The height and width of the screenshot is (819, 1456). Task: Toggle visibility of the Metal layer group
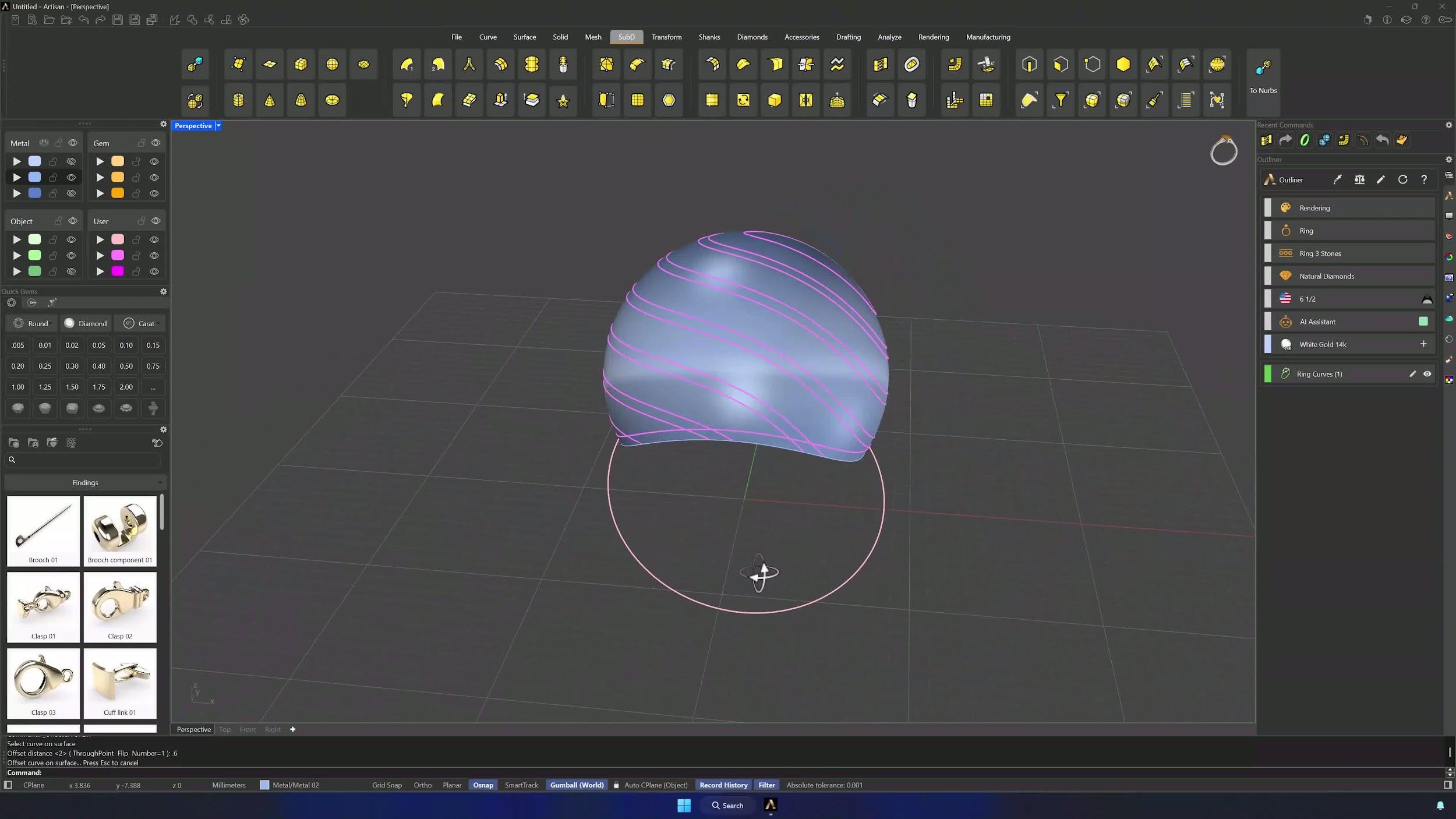tap(73, 143)
